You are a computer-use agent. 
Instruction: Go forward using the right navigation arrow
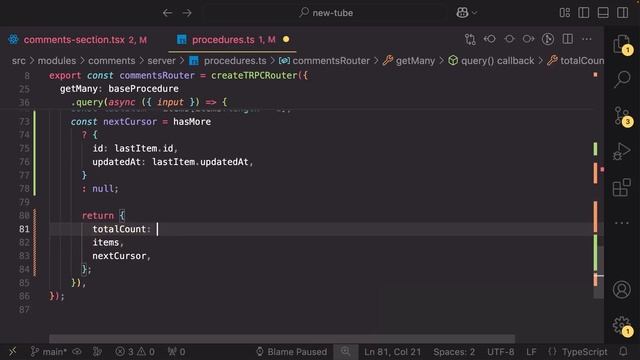187,13
